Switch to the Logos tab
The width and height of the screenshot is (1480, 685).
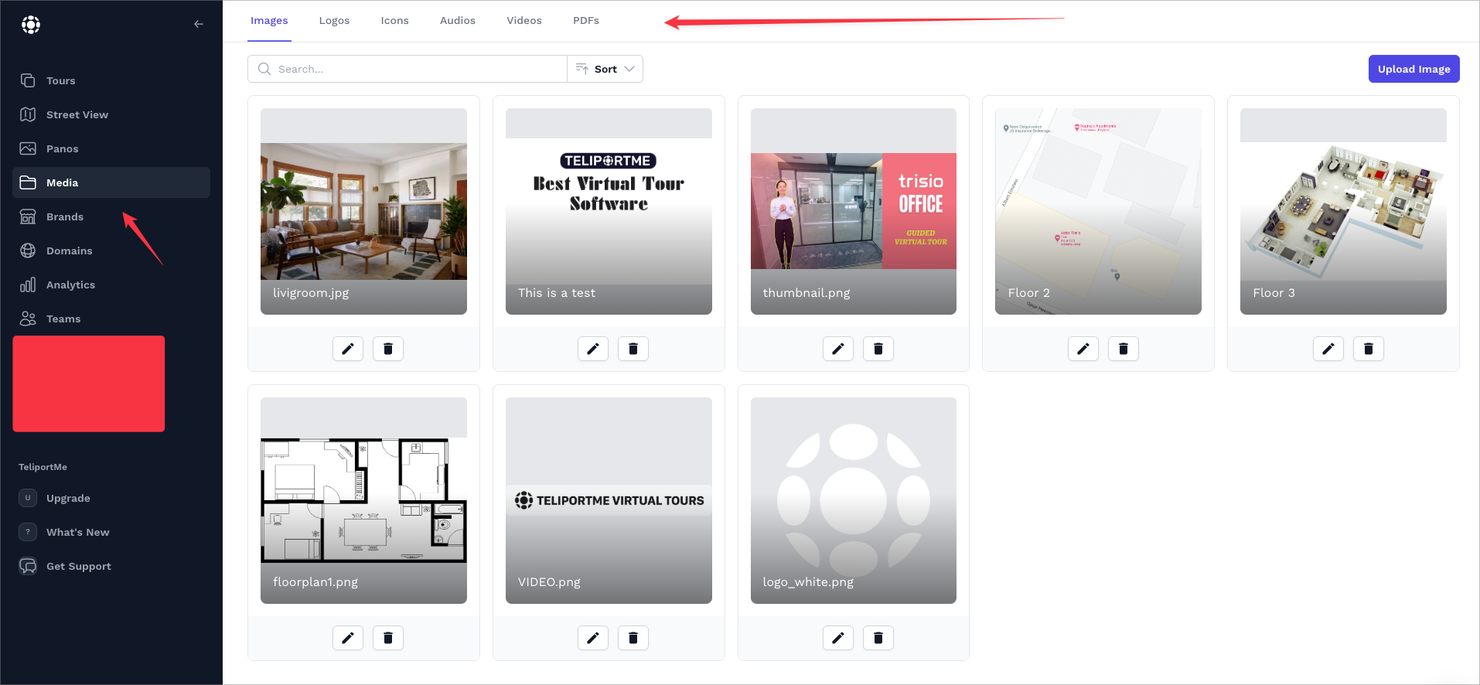coord(334,21)
